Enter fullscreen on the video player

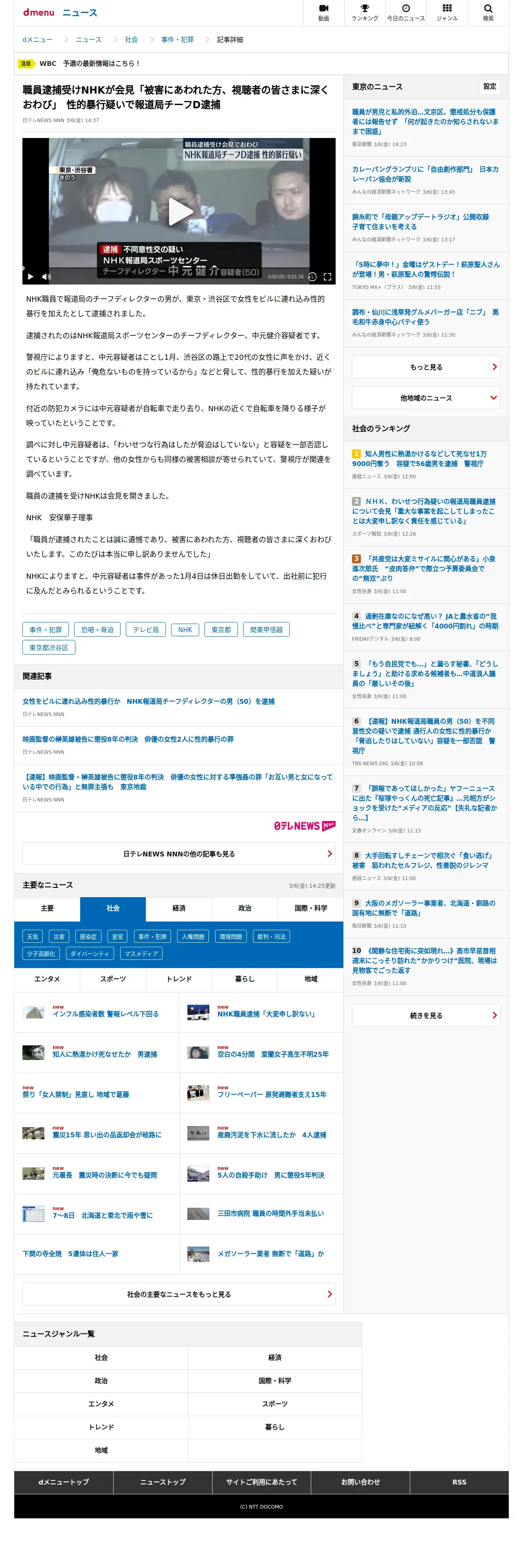coord(327,276)
